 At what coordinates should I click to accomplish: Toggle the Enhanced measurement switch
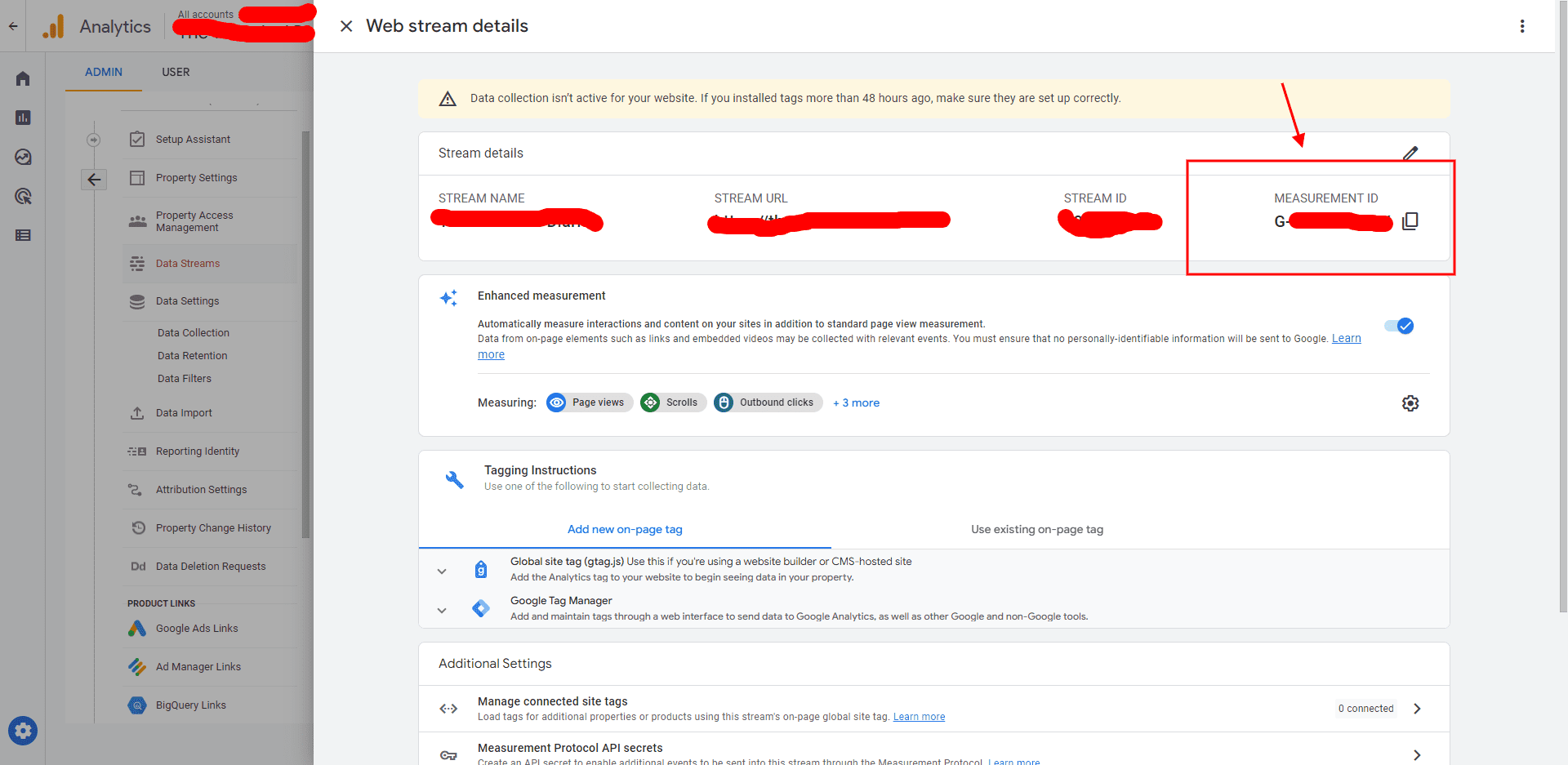click(x=1400, y=326)
